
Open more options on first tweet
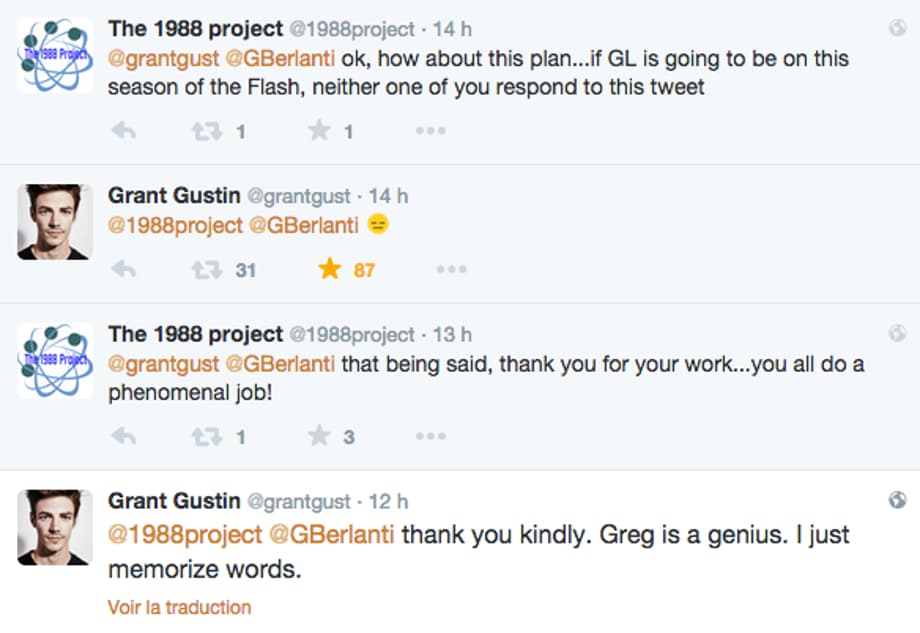[430, 131]
